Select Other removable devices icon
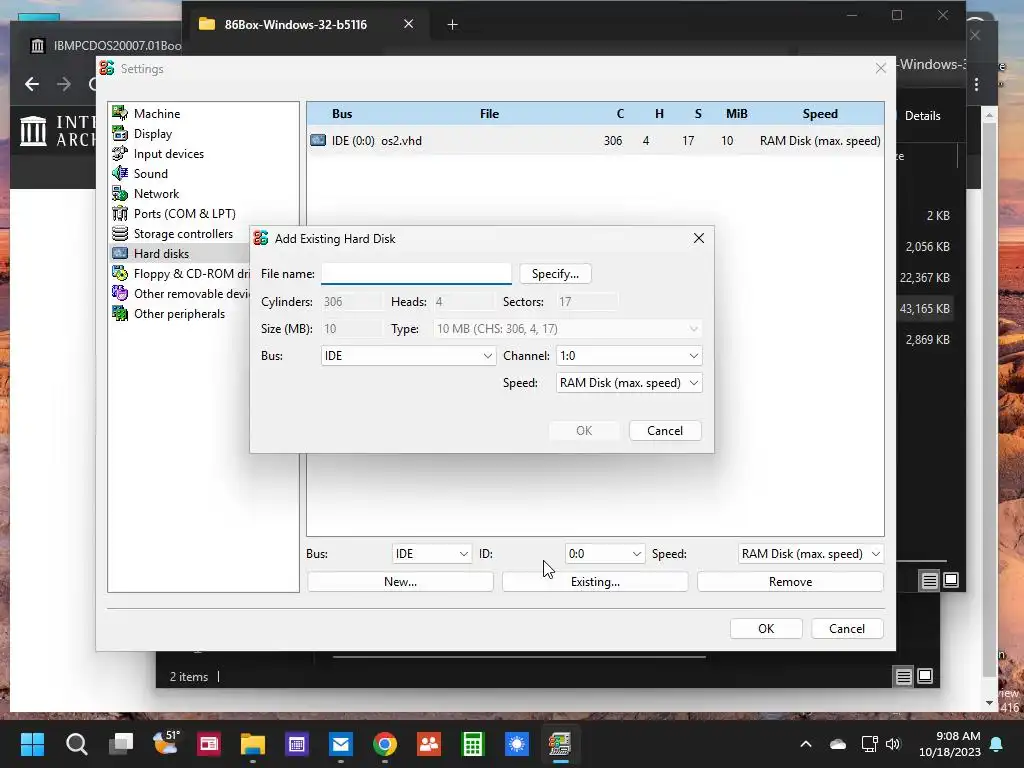 [x=120, y=293]
